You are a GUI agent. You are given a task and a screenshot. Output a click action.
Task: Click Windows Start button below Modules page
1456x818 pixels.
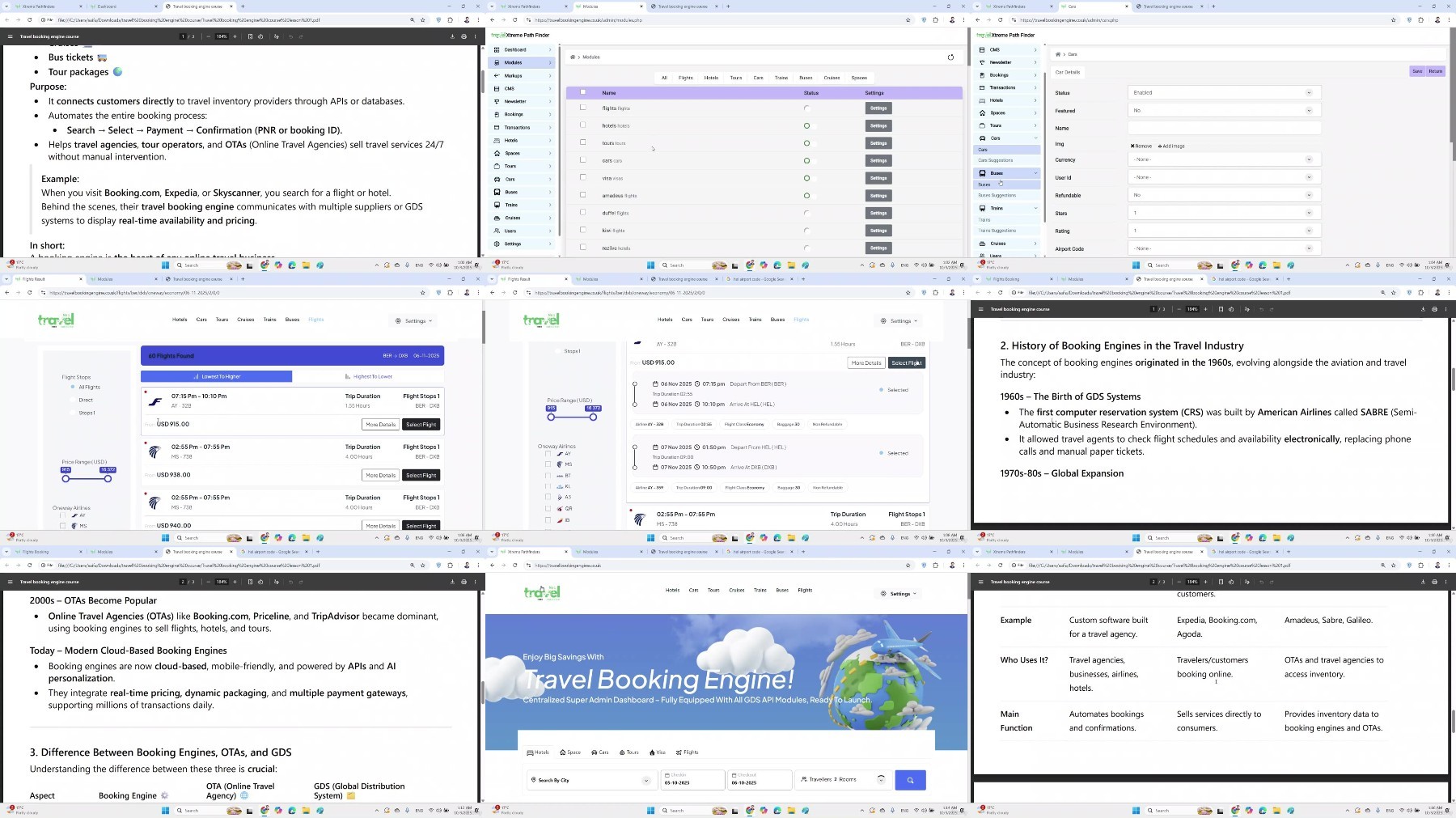650,265
